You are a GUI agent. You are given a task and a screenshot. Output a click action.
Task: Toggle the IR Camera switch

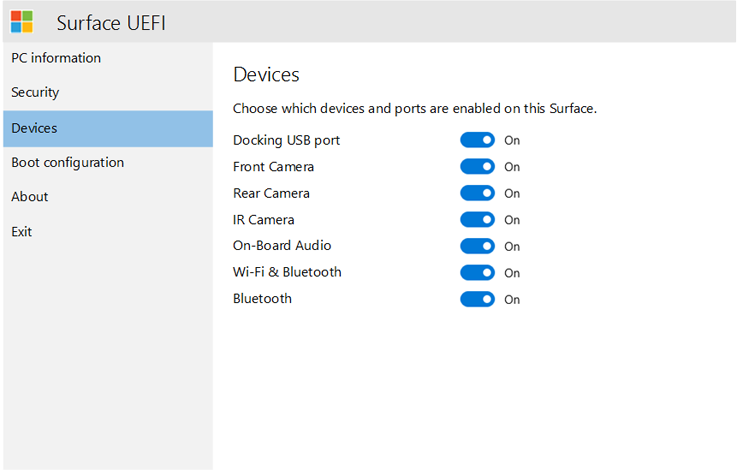click(477, 220)
